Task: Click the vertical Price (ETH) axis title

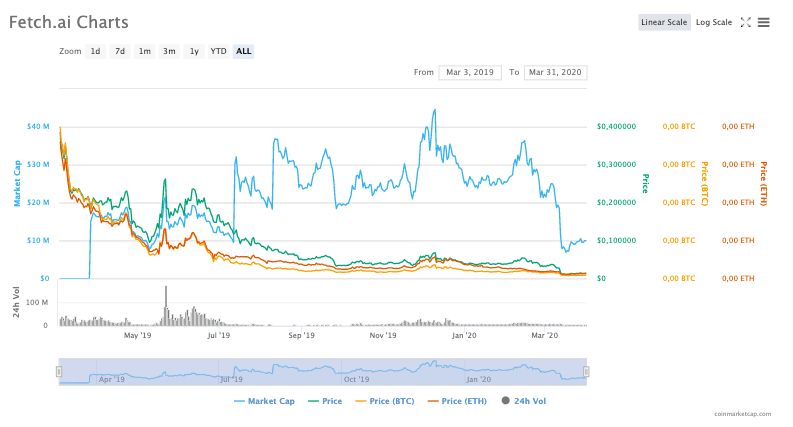Action: click(x=764, y=183)
